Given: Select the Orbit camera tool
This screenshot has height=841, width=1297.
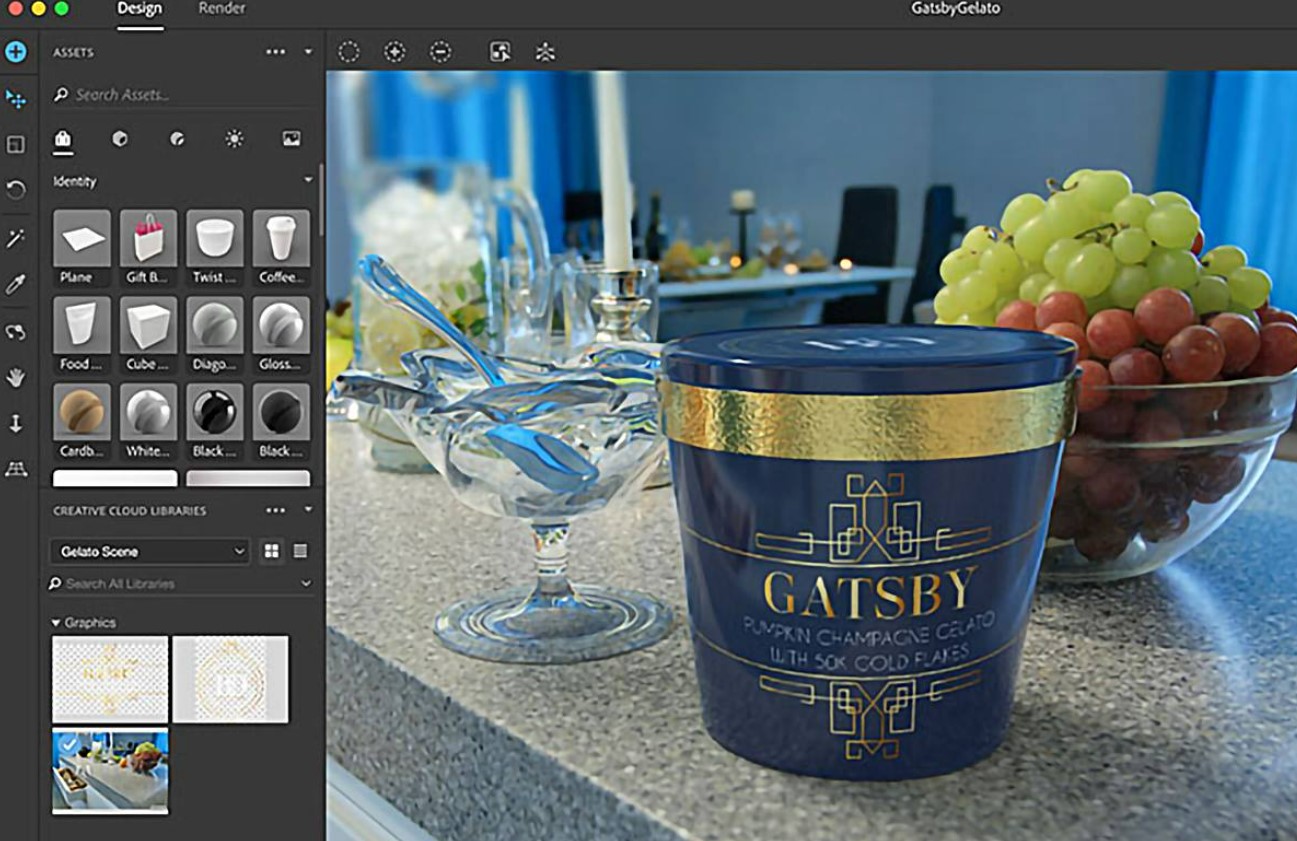Looking at the screenshot, I should coord(16,331).
